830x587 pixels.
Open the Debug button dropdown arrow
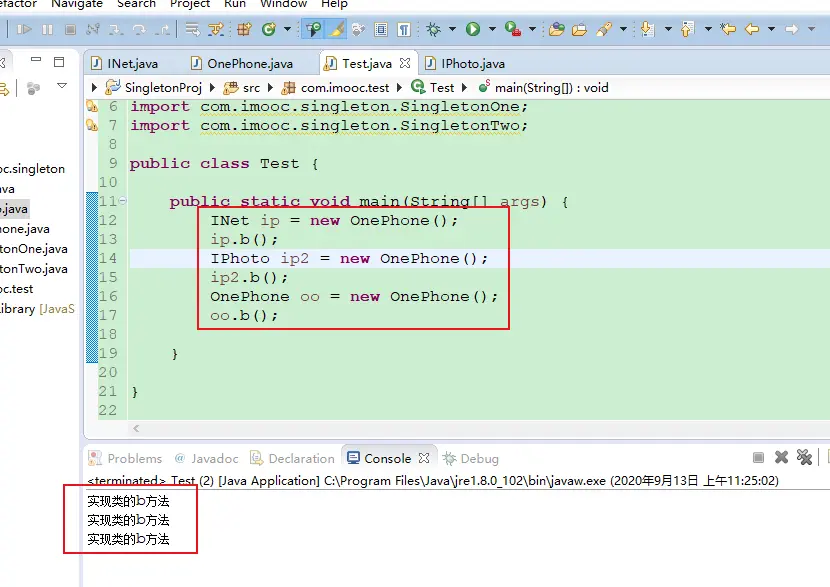click(x=450, y=30)
